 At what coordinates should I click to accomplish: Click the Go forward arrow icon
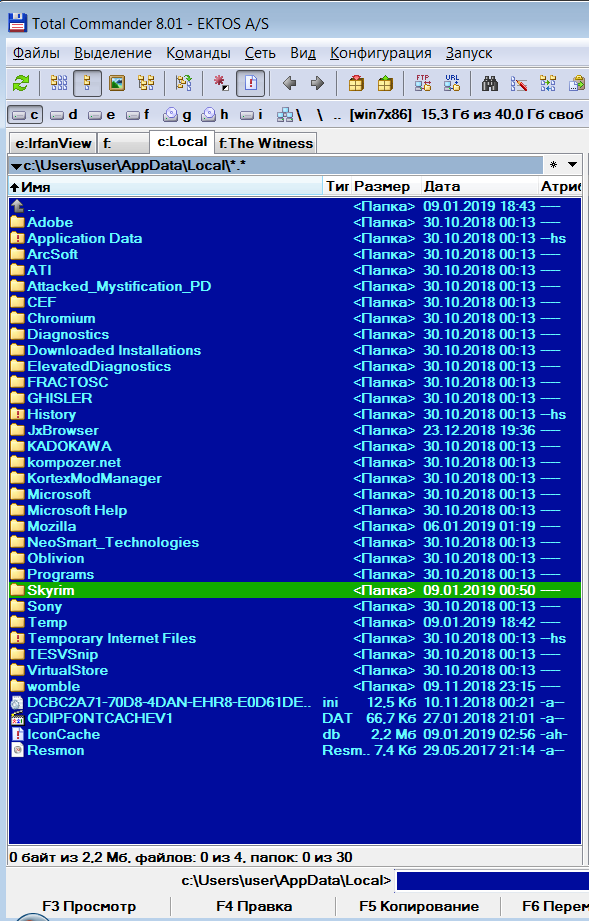[x=318, y=83]
